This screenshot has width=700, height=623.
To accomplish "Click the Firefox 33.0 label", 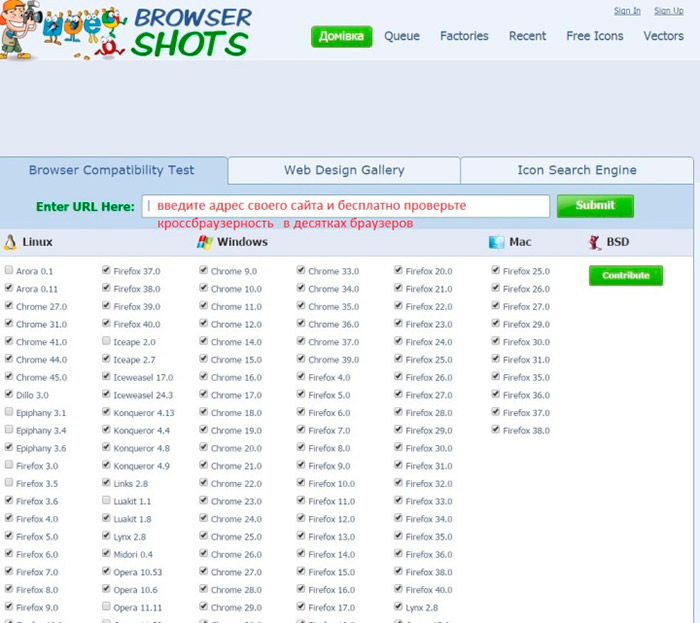I will click(x=429, y=502).
